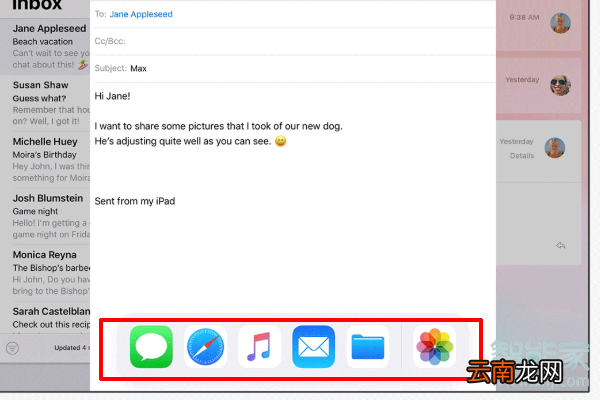
Task: Open the Music app in the dock
Action: 259,347
